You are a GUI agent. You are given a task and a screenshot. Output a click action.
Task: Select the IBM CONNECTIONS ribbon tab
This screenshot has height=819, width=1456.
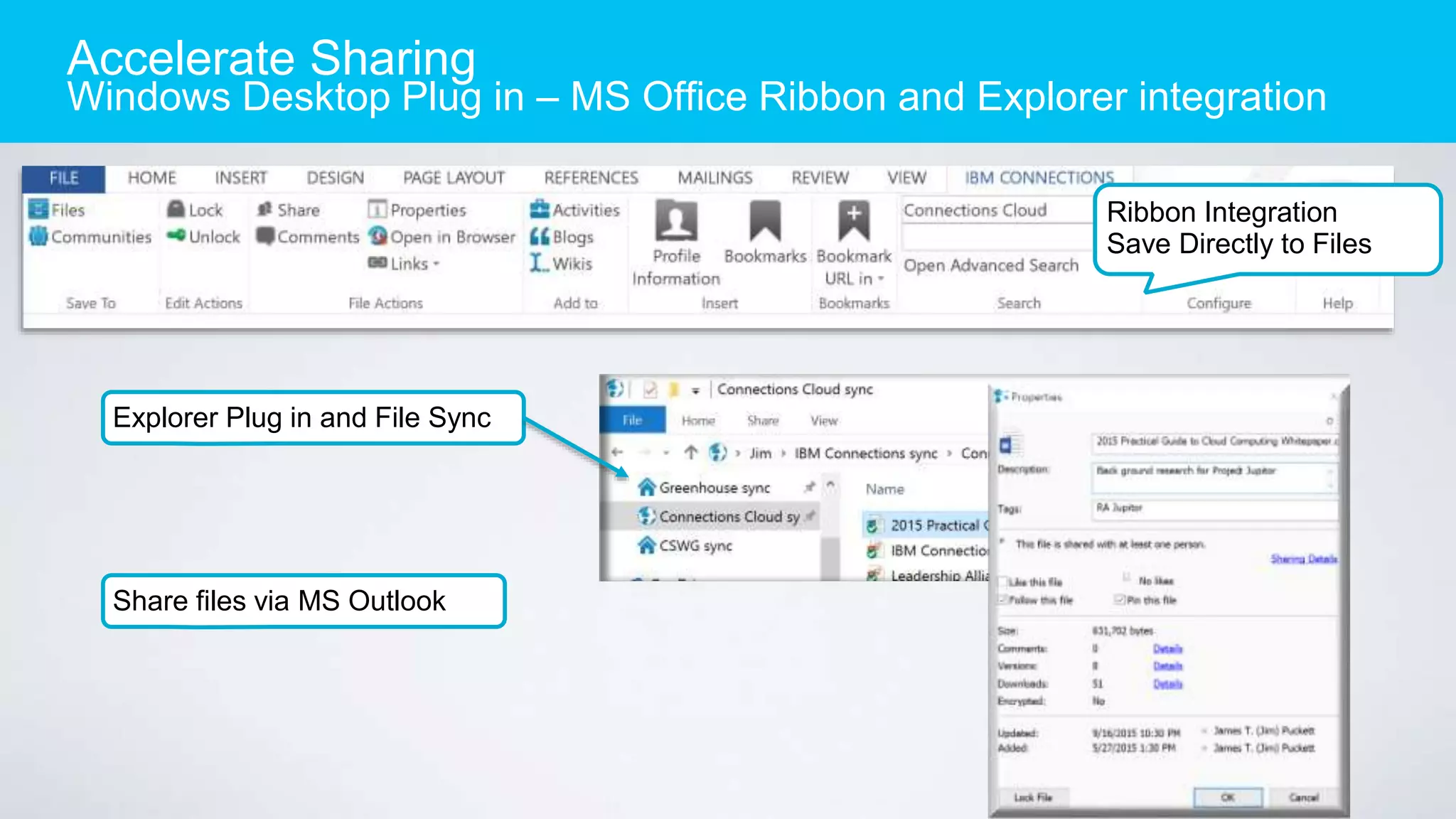click(x=1039, y=178)
